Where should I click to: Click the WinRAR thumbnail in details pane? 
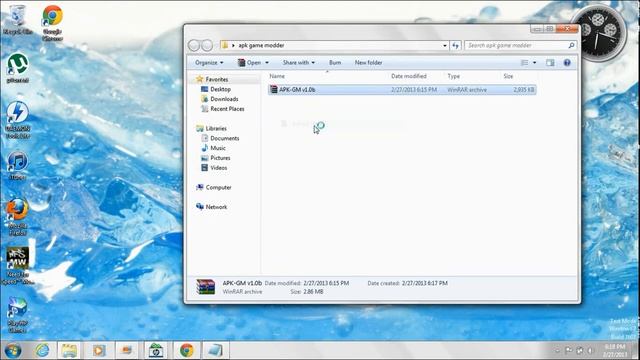(205, 287)
